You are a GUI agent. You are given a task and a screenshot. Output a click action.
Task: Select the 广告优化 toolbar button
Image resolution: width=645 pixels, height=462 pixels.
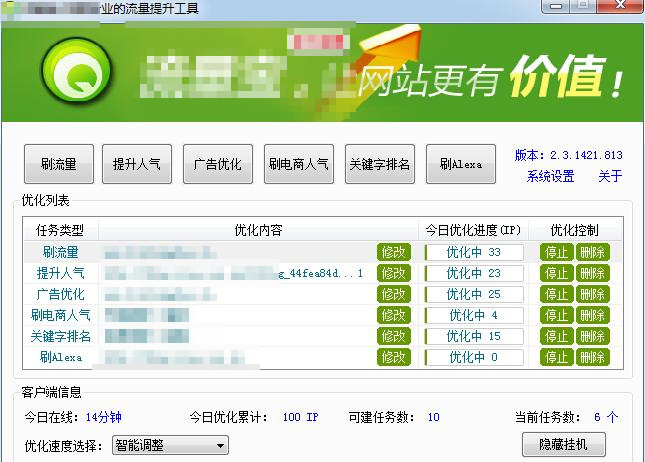click(217, 164)
